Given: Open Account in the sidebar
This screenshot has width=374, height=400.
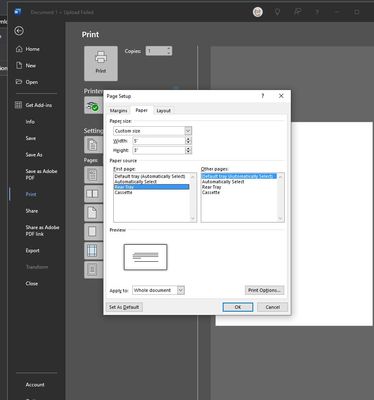Looking at the screenshot, I should point(35,385).
